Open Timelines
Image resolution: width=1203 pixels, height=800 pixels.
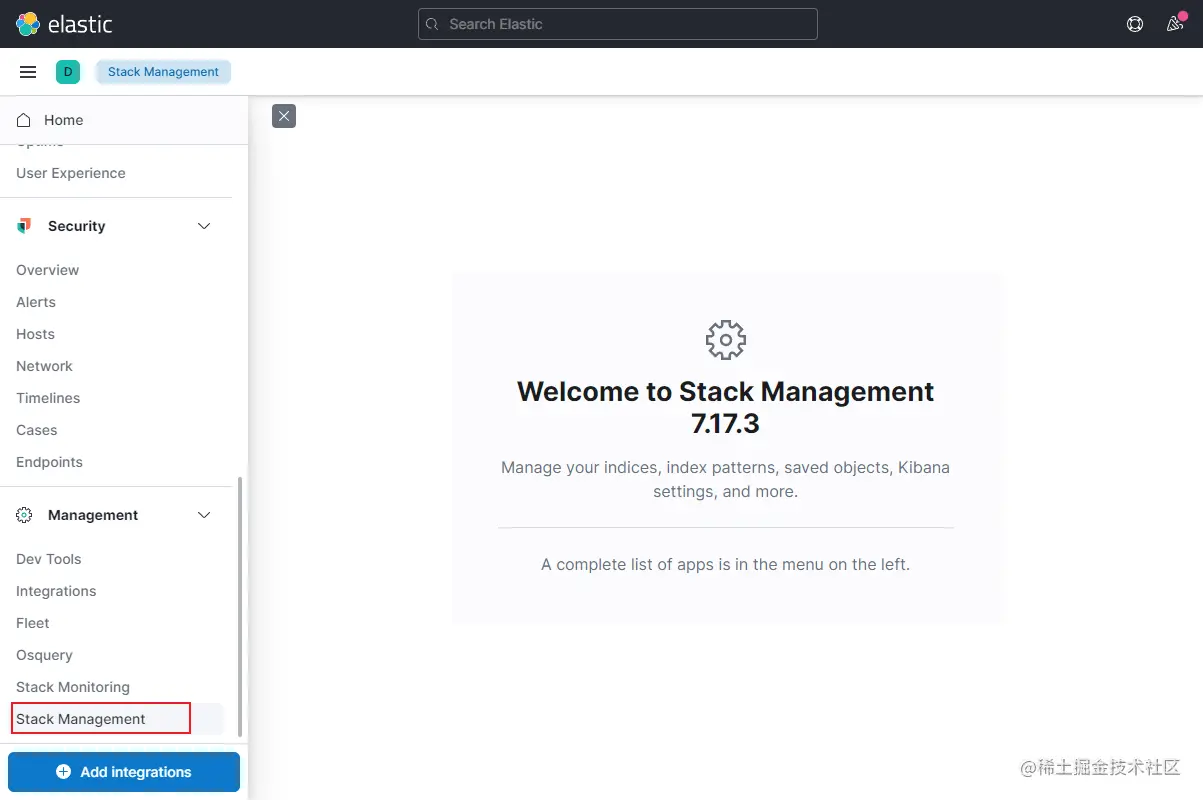tap(48, 398)
